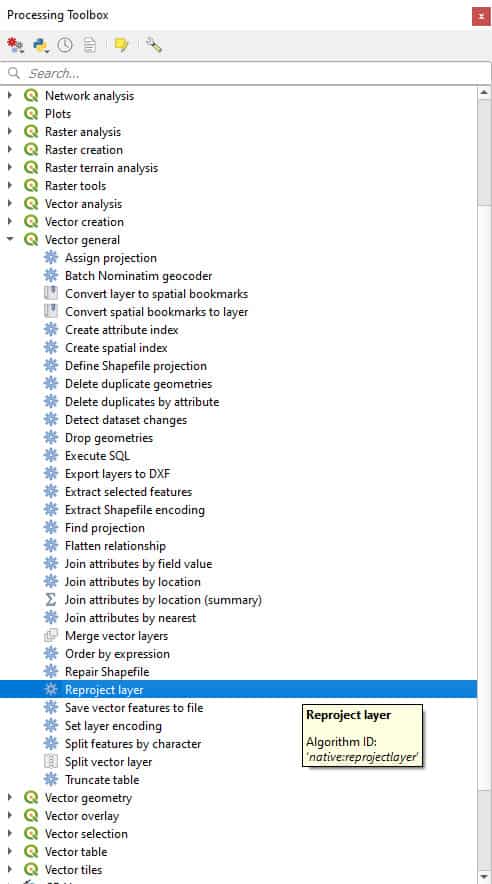Screen dimensions: 492x884
Task: Expand the Network analysis group
Action: click(10, 96)
